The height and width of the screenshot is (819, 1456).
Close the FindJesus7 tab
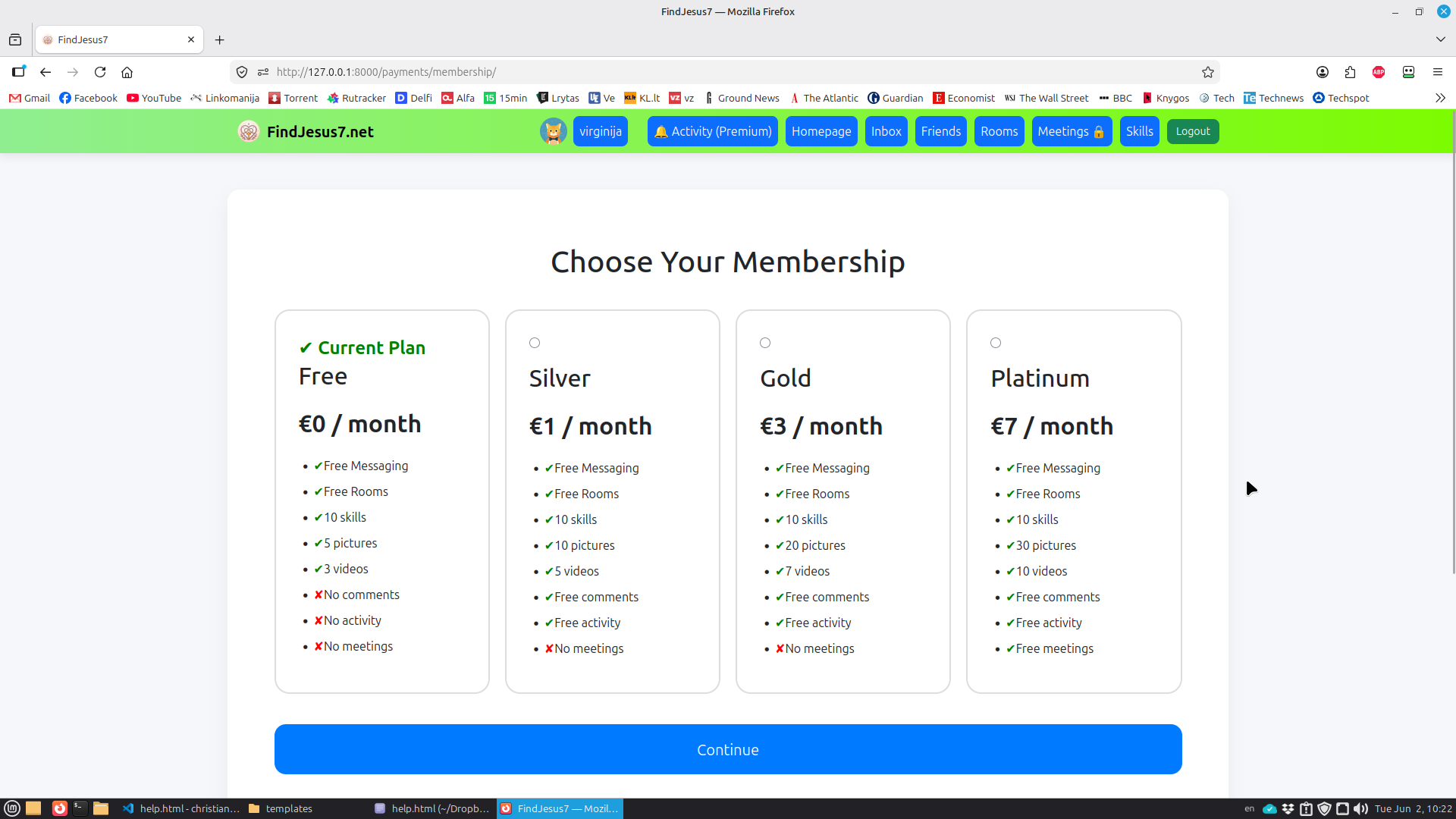(191, 39)
